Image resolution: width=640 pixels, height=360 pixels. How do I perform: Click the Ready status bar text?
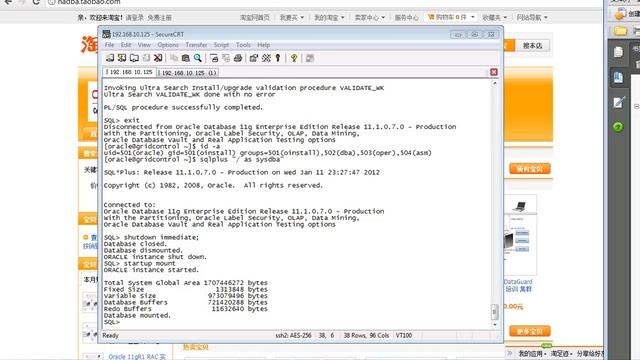click(110, 335)
